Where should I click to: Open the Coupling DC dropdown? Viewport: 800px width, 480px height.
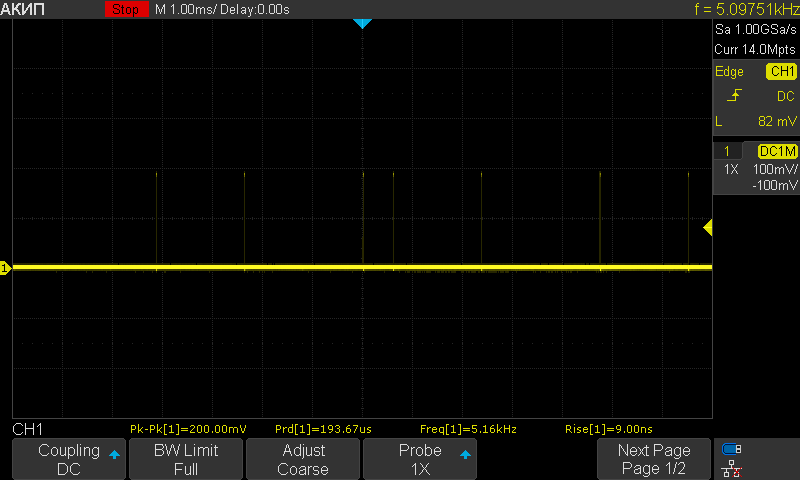69,459
